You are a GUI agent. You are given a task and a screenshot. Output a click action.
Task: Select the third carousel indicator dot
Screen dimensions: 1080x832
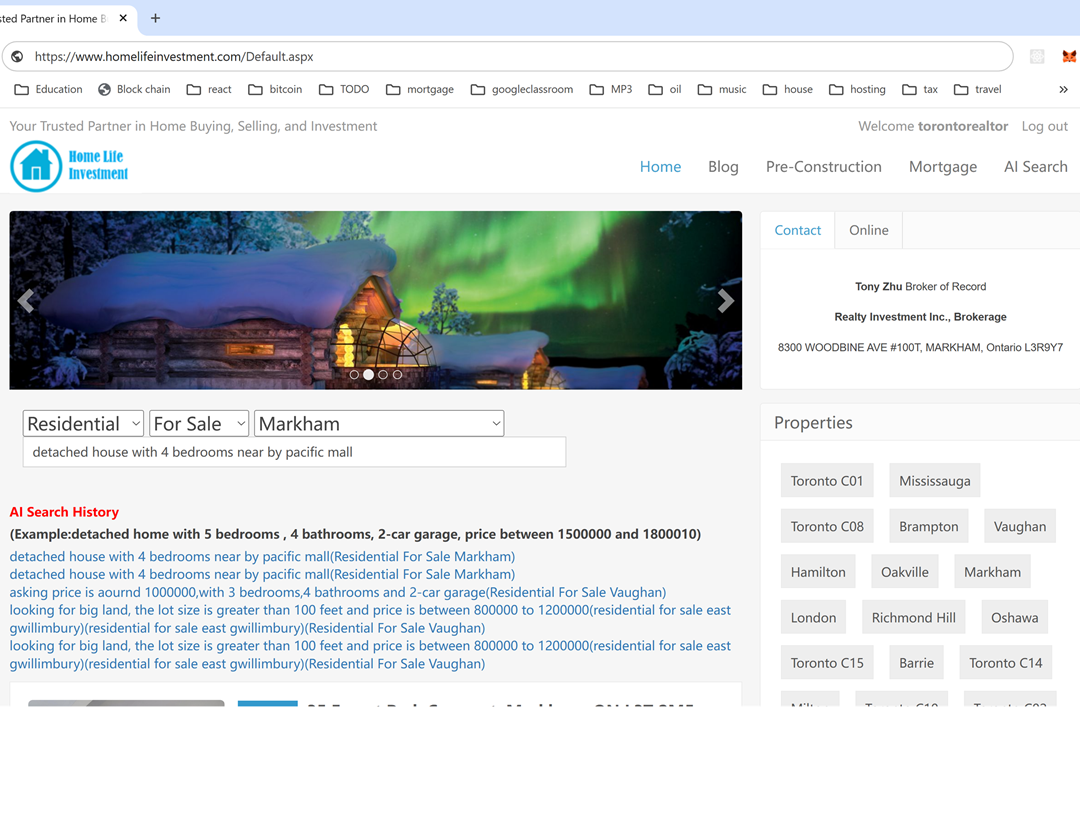click(383, 375)
